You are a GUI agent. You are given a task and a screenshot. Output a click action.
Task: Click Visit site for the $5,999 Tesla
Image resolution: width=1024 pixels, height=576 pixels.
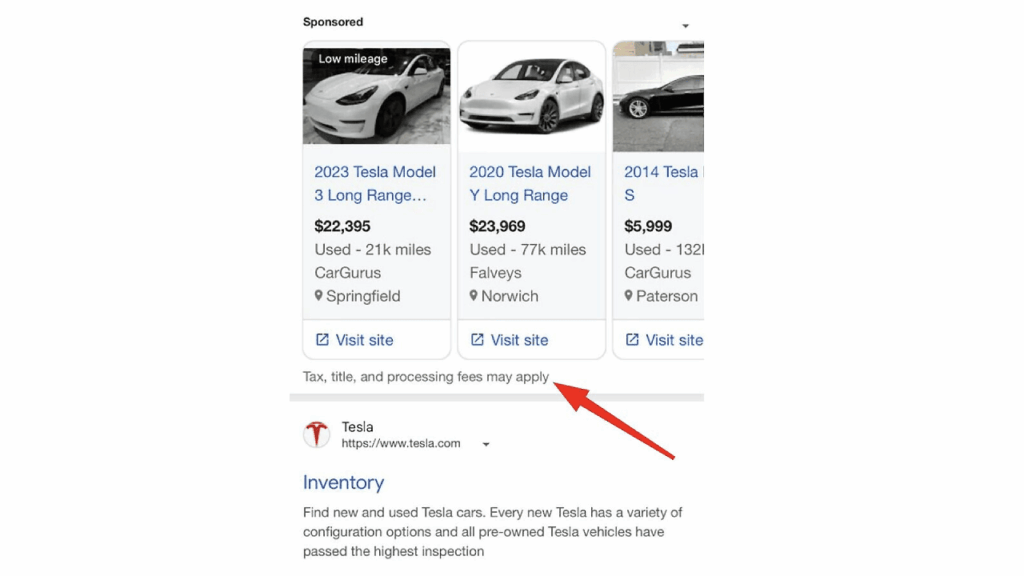click(673, 340)
